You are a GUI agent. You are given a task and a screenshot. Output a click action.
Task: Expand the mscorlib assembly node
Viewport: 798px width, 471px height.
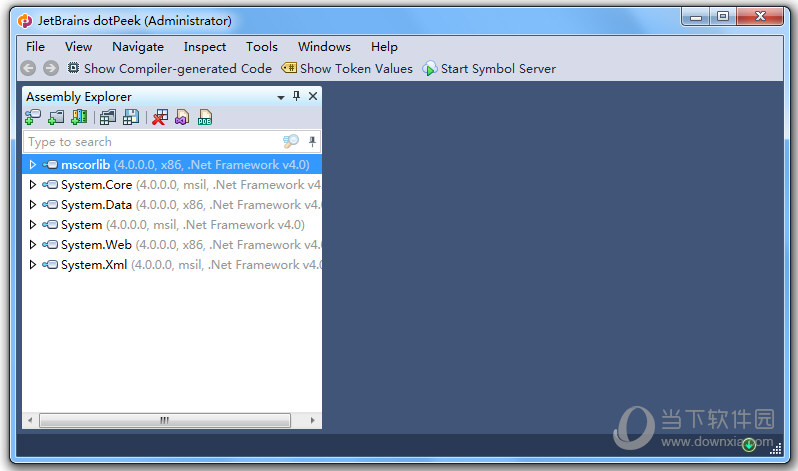pos(33,164)
